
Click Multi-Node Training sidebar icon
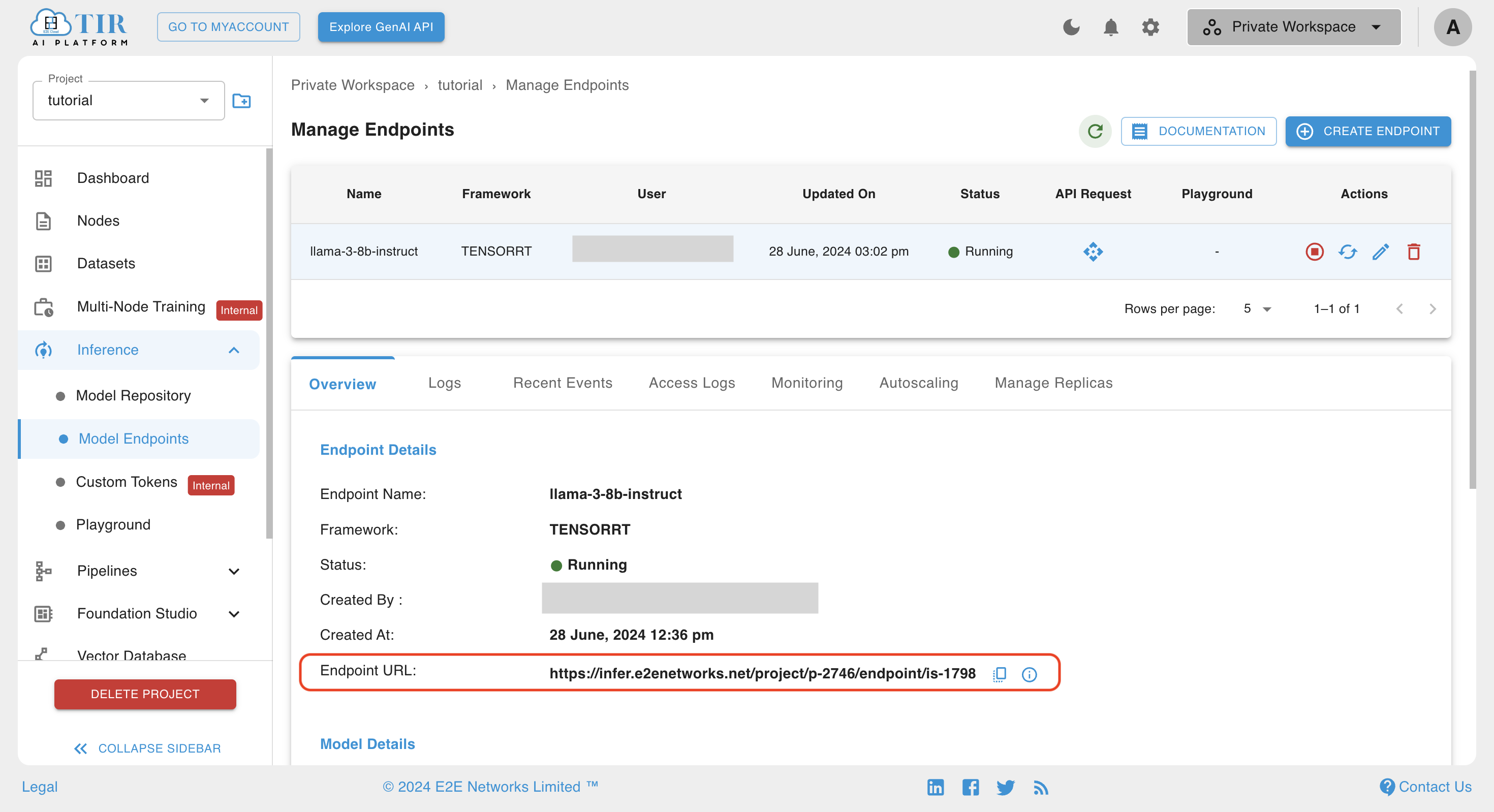[x=44, y=307]
